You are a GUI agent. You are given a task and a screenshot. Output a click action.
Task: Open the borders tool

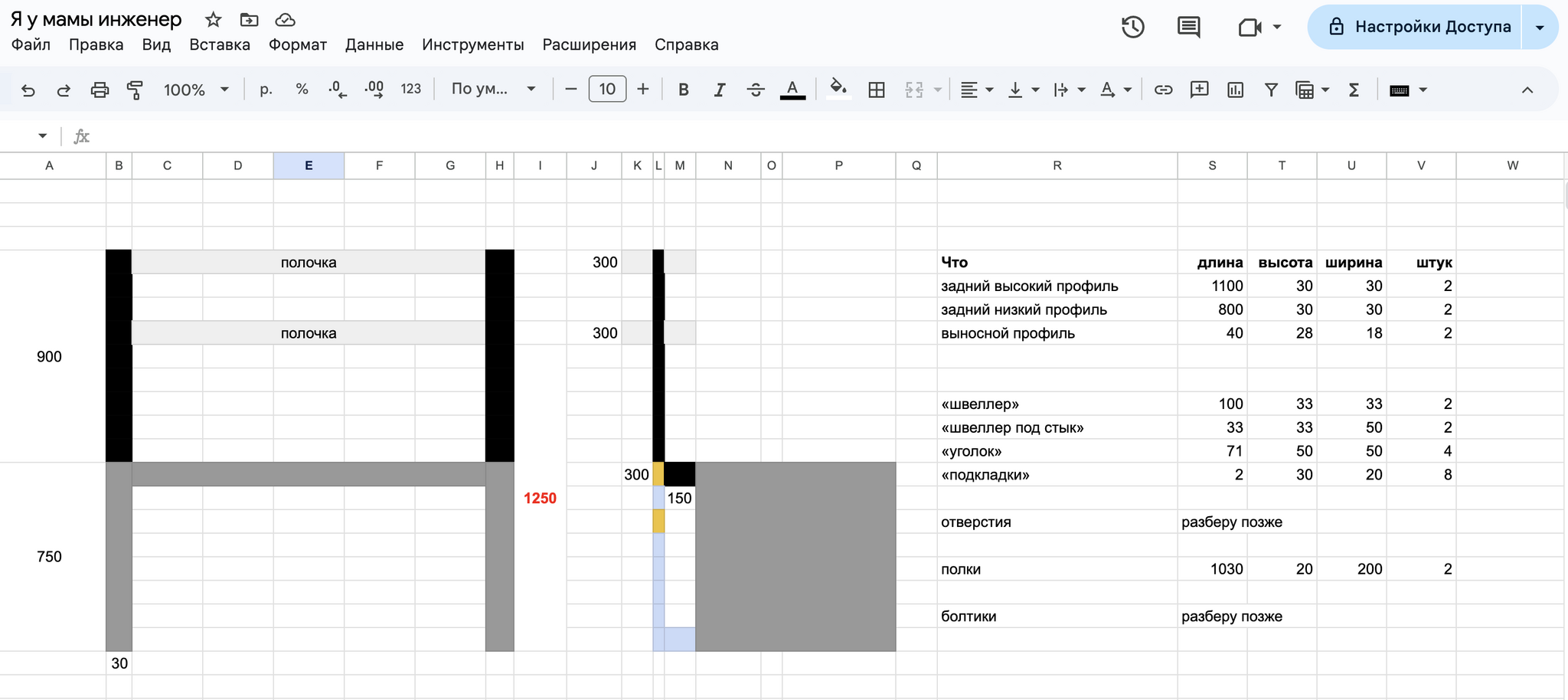pyautogui.click(x=877, y=90)
